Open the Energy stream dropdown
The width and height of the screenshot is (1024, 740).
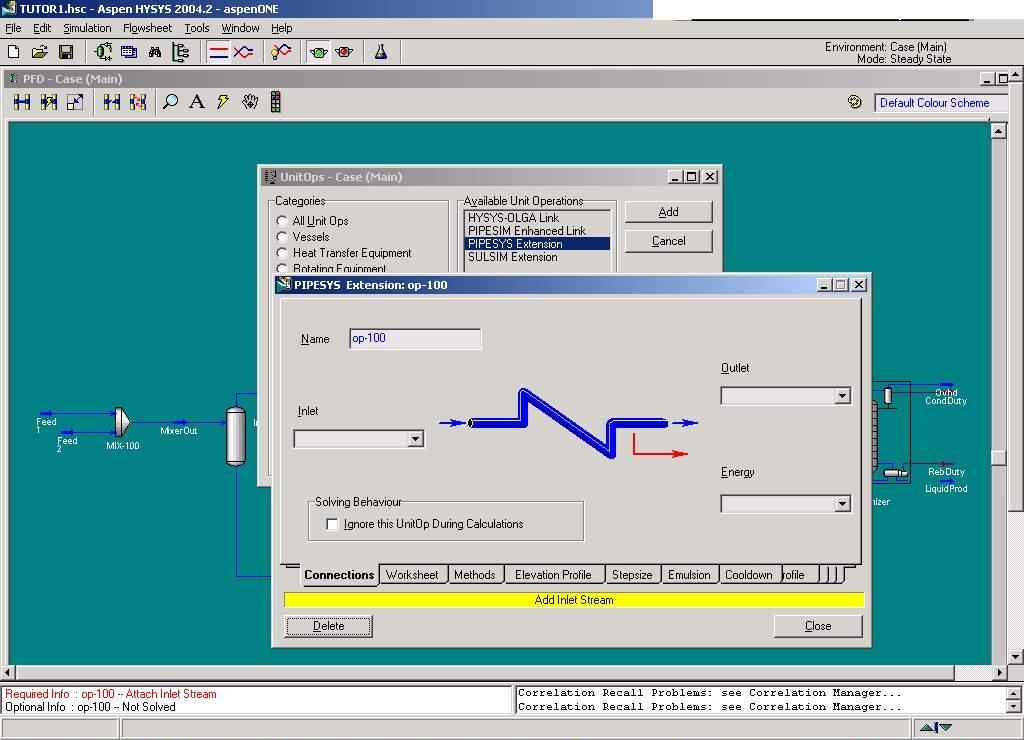pos(842,504)
